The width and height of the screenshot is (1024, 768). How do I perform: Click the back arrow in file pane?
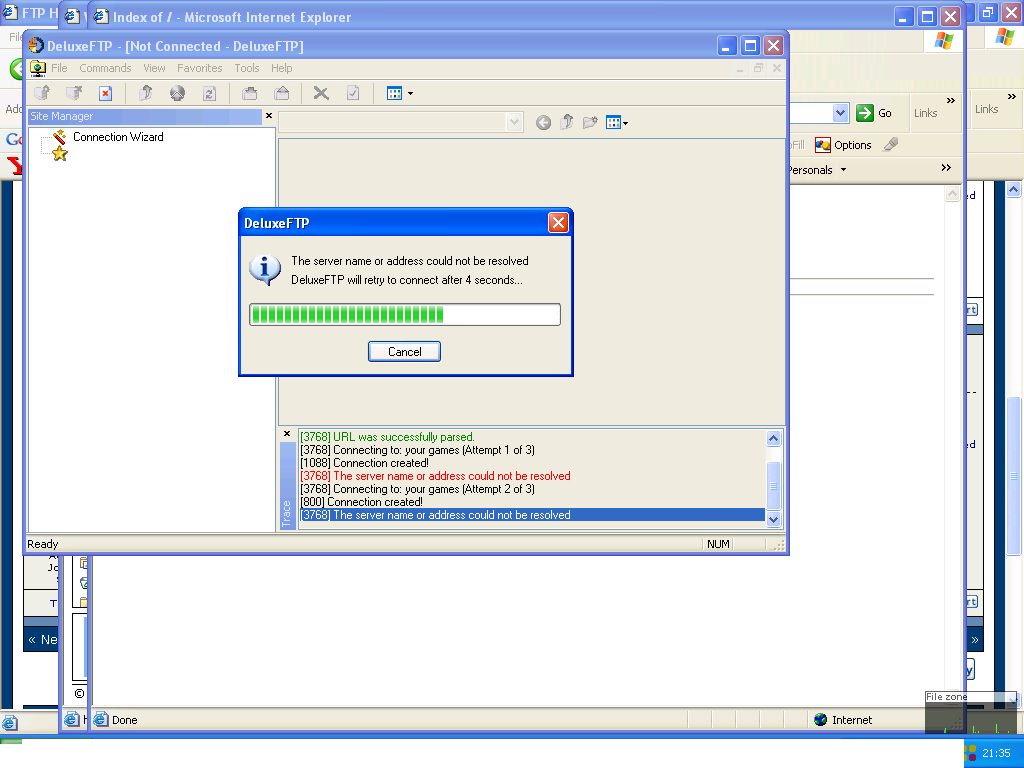coord(543,122)
